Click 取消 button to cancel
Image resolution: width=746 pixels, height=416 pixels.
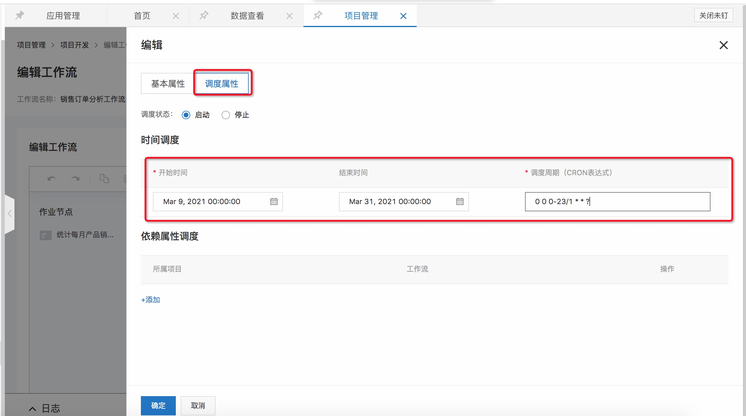pyautogui.click(x=198, y=406)
